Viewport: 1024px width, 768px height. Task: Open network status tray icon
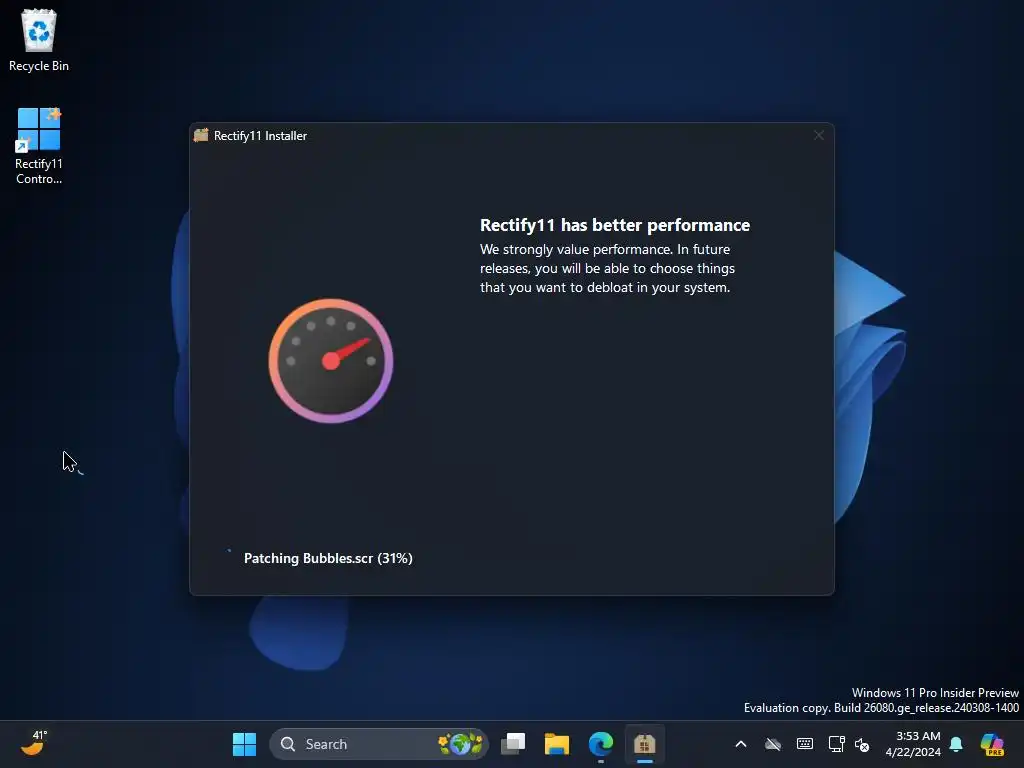(x=836, y=744)
